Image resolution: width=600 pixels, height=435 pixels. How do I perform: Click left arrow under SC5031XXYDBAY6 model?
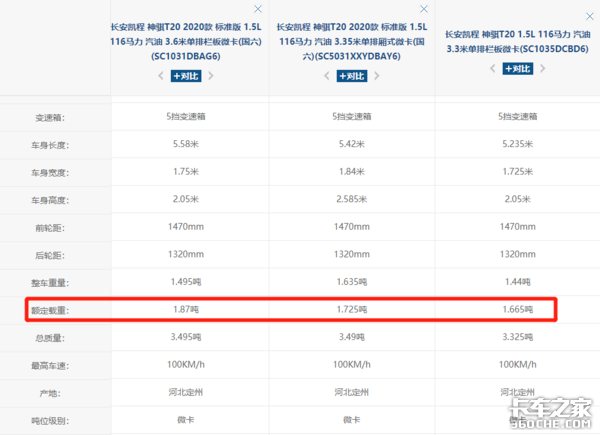click(x=327, y=76)
